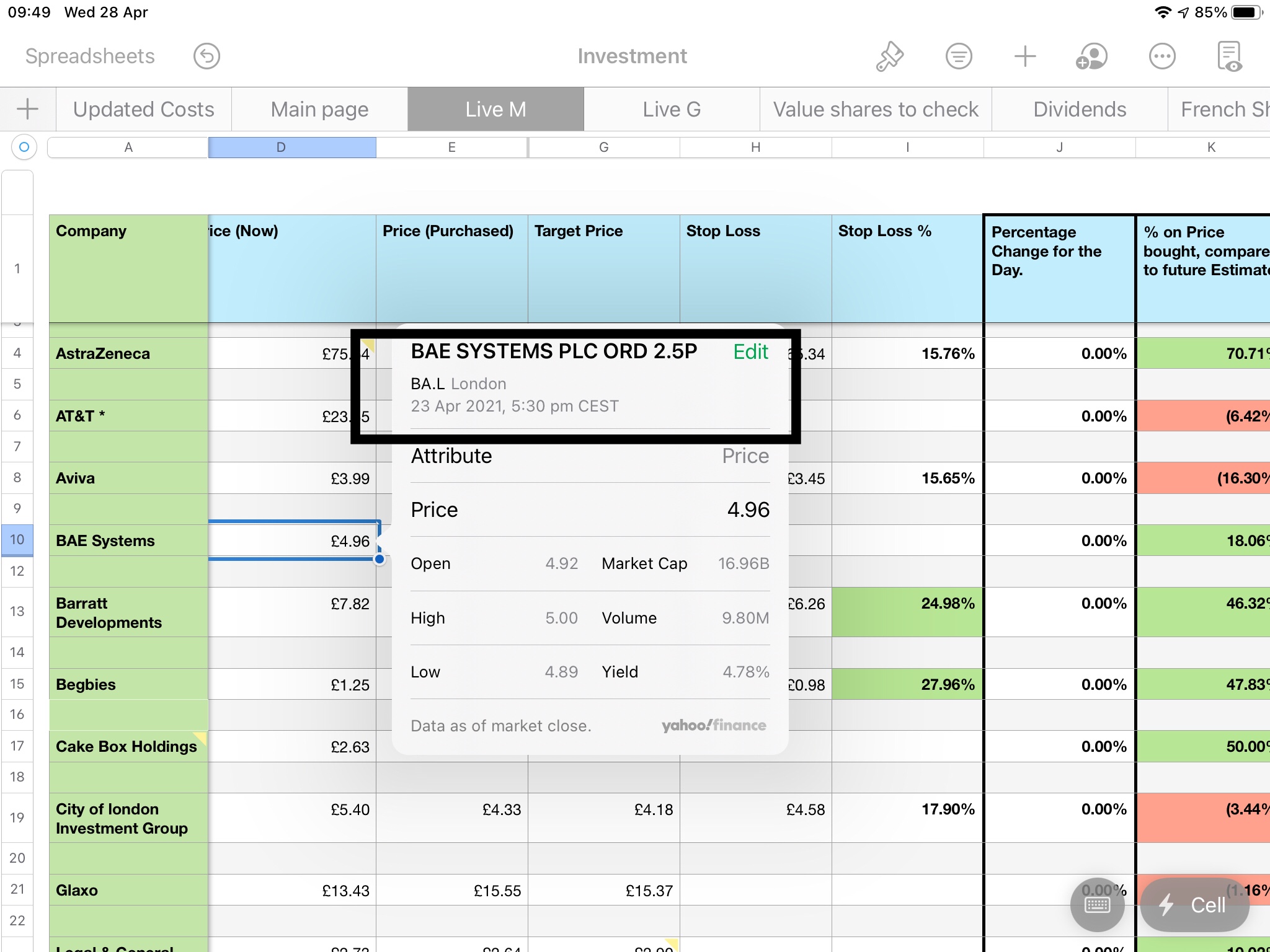Tap Edit in the stock popover

tap(750, 352)
